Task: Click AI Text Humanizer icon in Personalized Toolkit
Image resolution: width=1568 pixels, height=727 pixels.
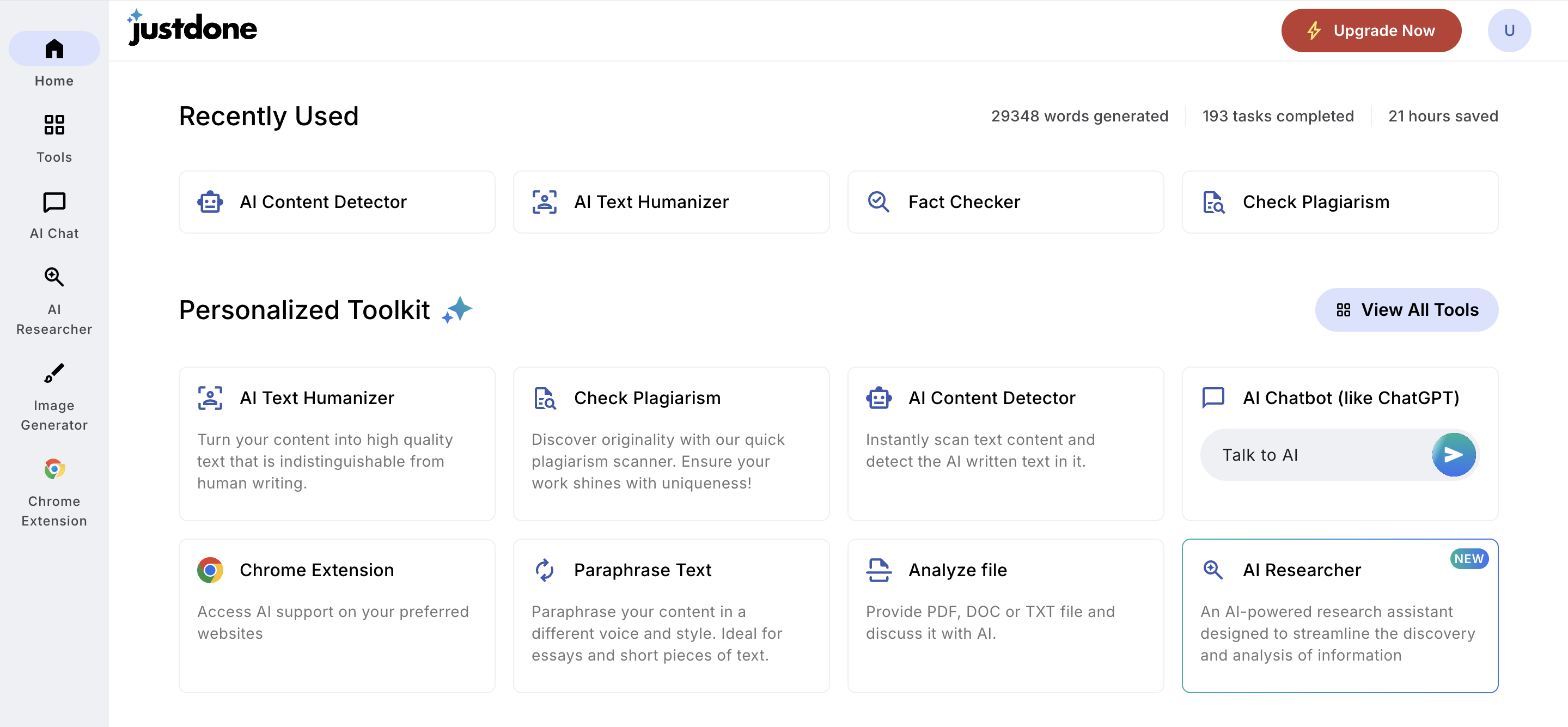Action: click(x=210, y=398)
